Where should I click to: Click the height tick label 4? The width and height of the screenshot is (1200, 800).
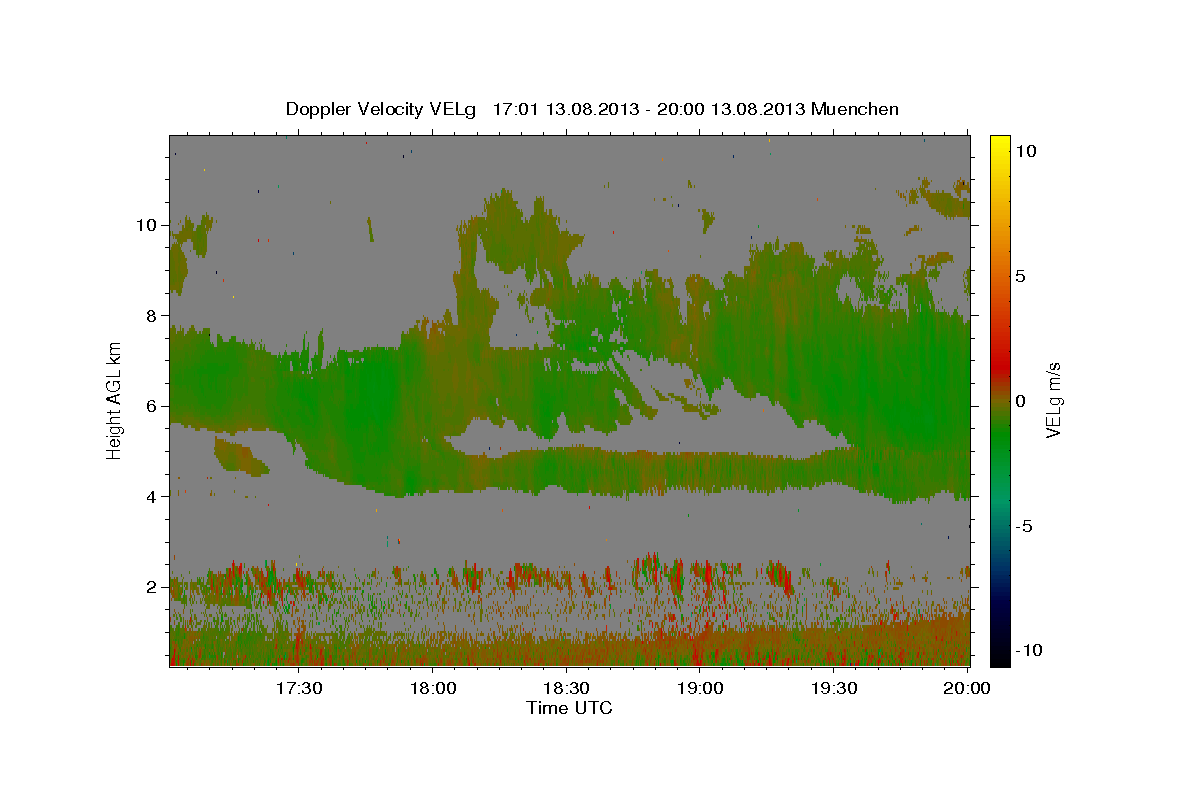pyautogui.click(x=152, y=496)
